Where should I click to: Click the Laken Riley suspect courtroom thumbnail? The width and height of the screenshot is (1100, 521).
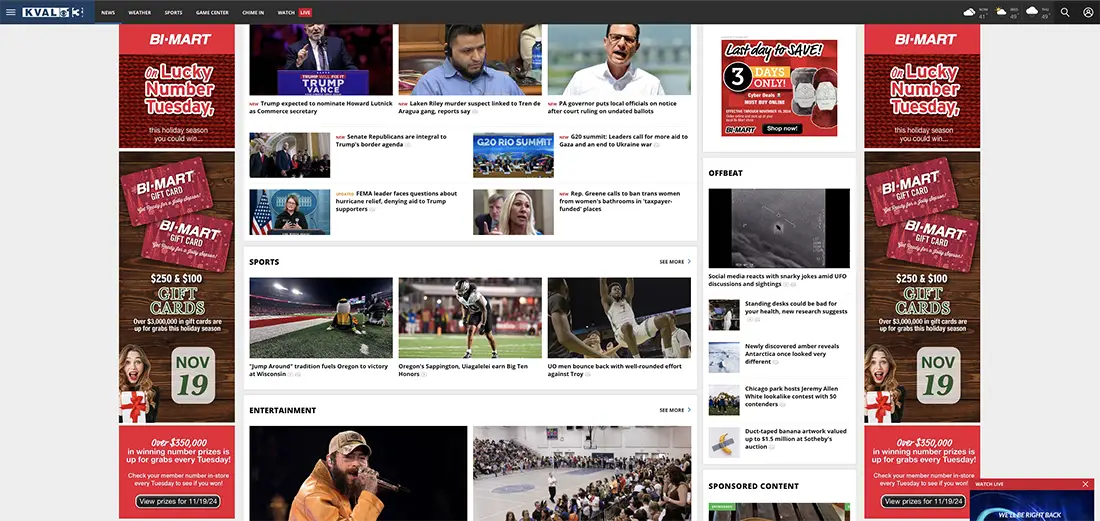[x=470, y=60]
